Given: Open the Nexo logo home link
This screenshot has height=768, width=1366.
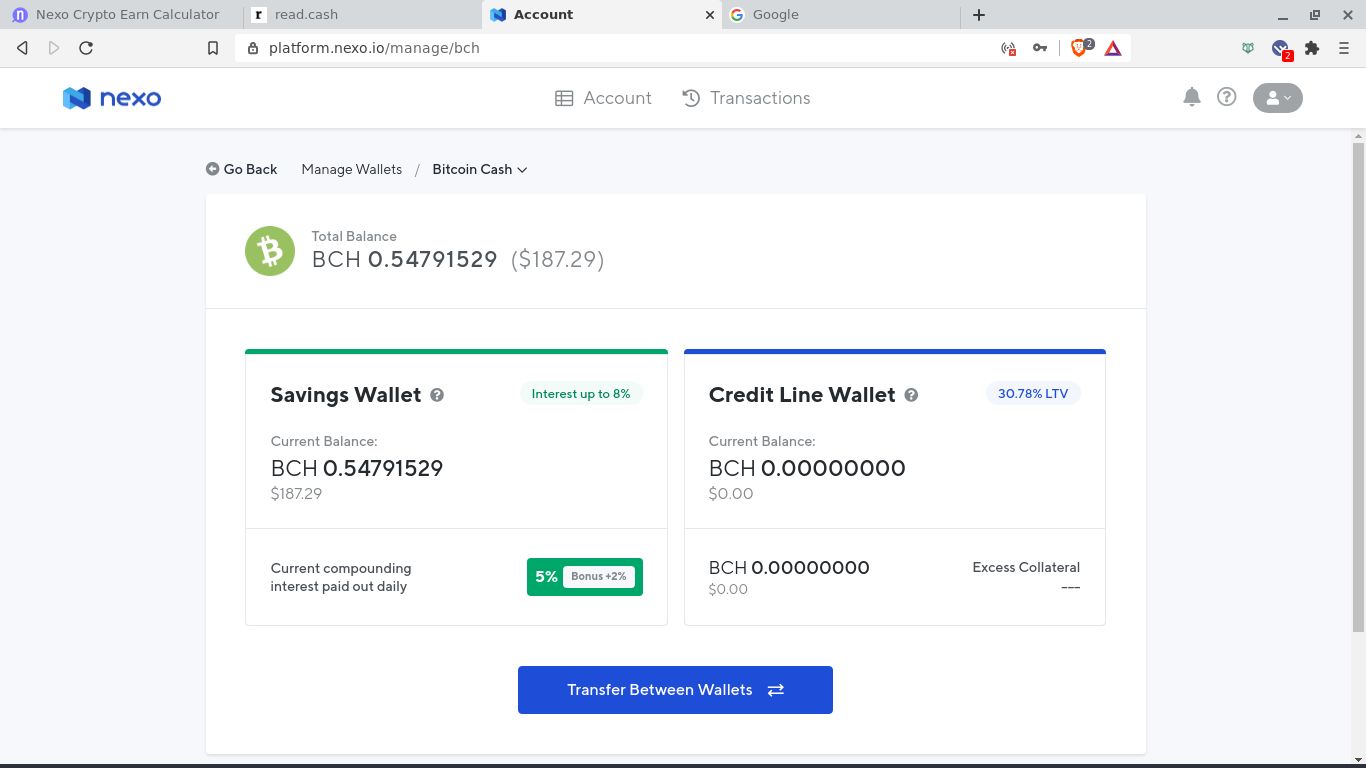Looking at the screenshot, I should pyautogui.click(x=112, y=98).
